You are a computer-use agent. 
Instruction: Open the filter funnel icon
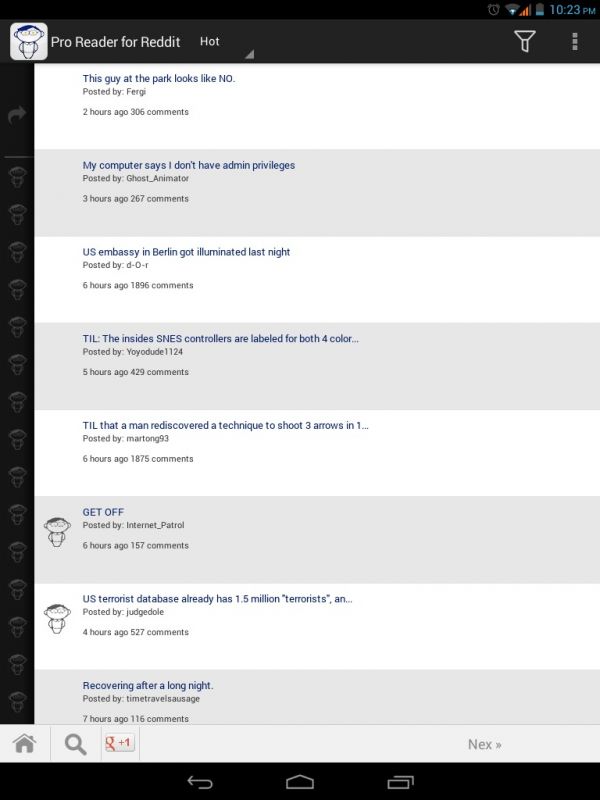(524, 41)
